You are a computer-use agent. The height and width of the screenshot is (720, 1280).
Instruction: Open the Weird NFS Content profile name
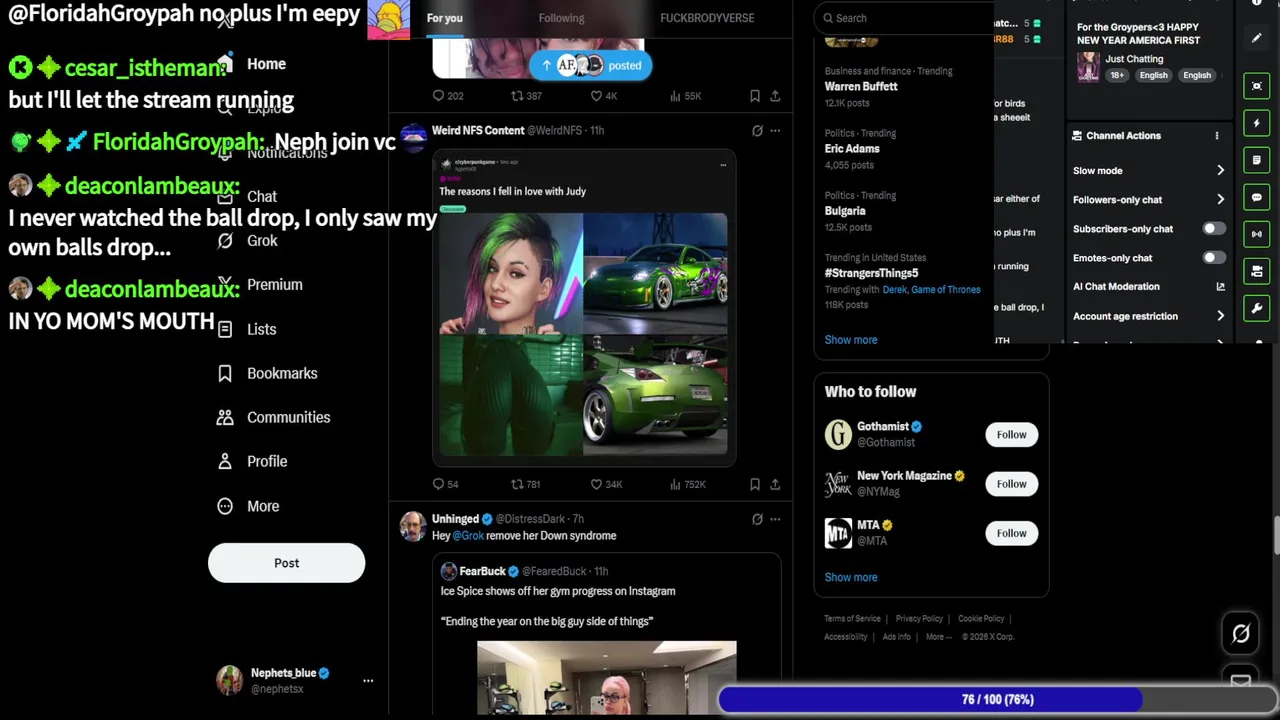[478, 130]
